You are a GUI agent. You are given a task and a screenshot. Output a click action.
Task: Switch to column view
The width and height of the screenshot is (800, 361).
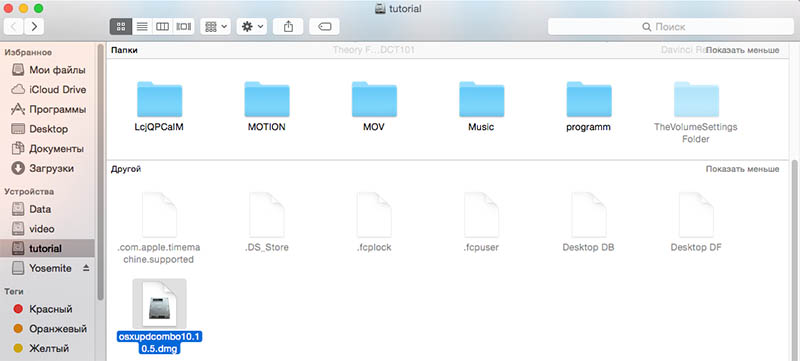[x=162, y=27]
